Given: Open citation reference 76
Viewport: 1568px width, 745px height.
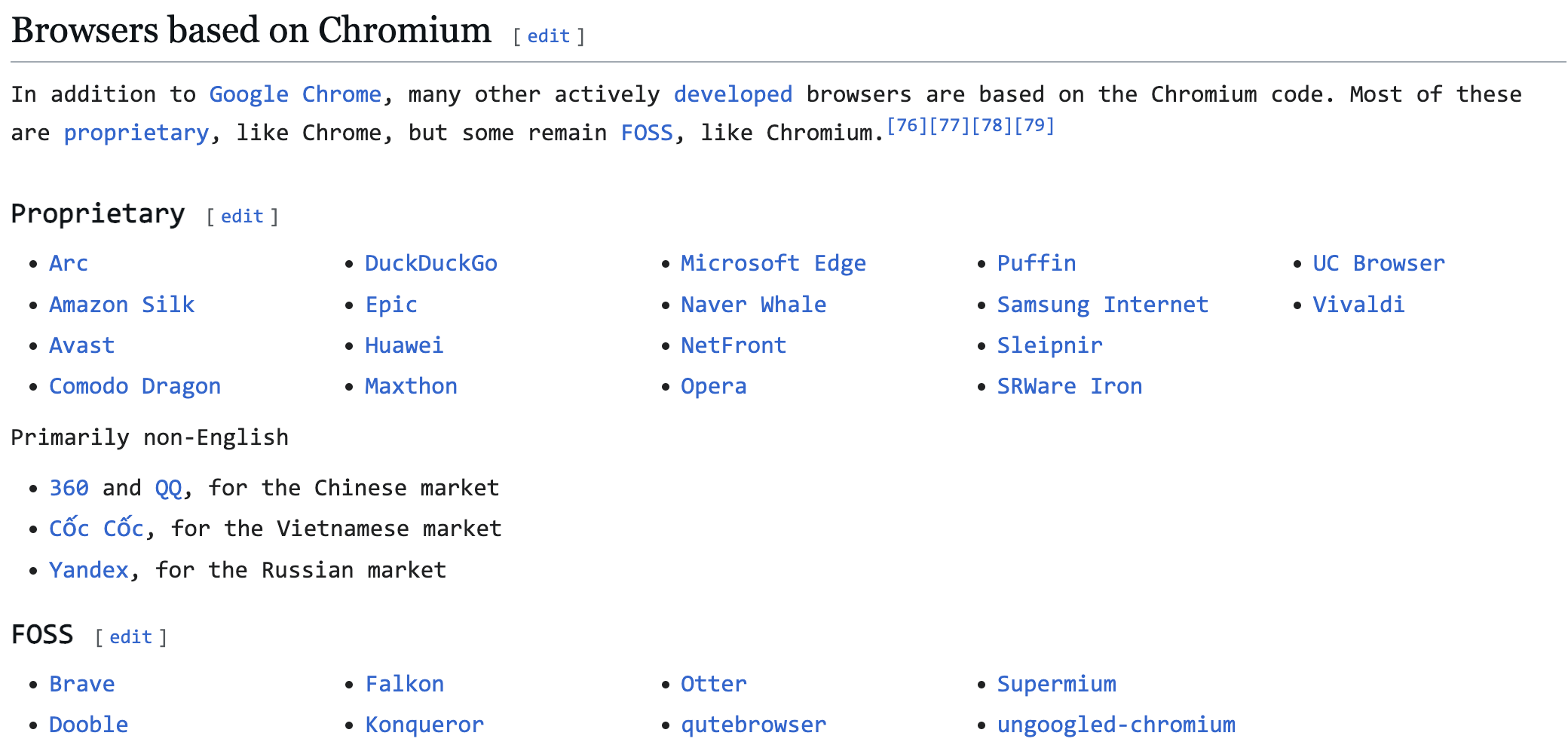Looking at the screenshot, I should (907, 125).
